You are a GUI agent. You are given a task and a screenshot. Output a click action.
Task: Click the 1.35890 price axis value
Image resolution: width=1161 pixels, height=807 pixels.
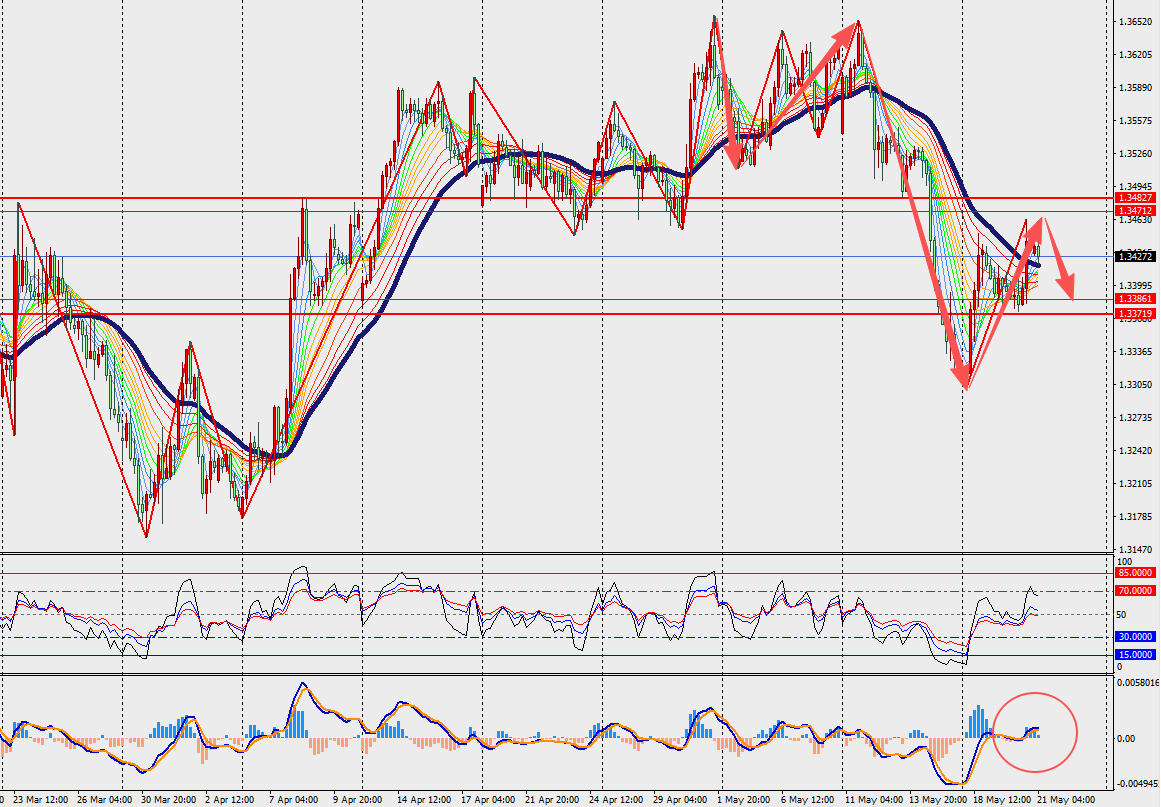point(1136,88)
